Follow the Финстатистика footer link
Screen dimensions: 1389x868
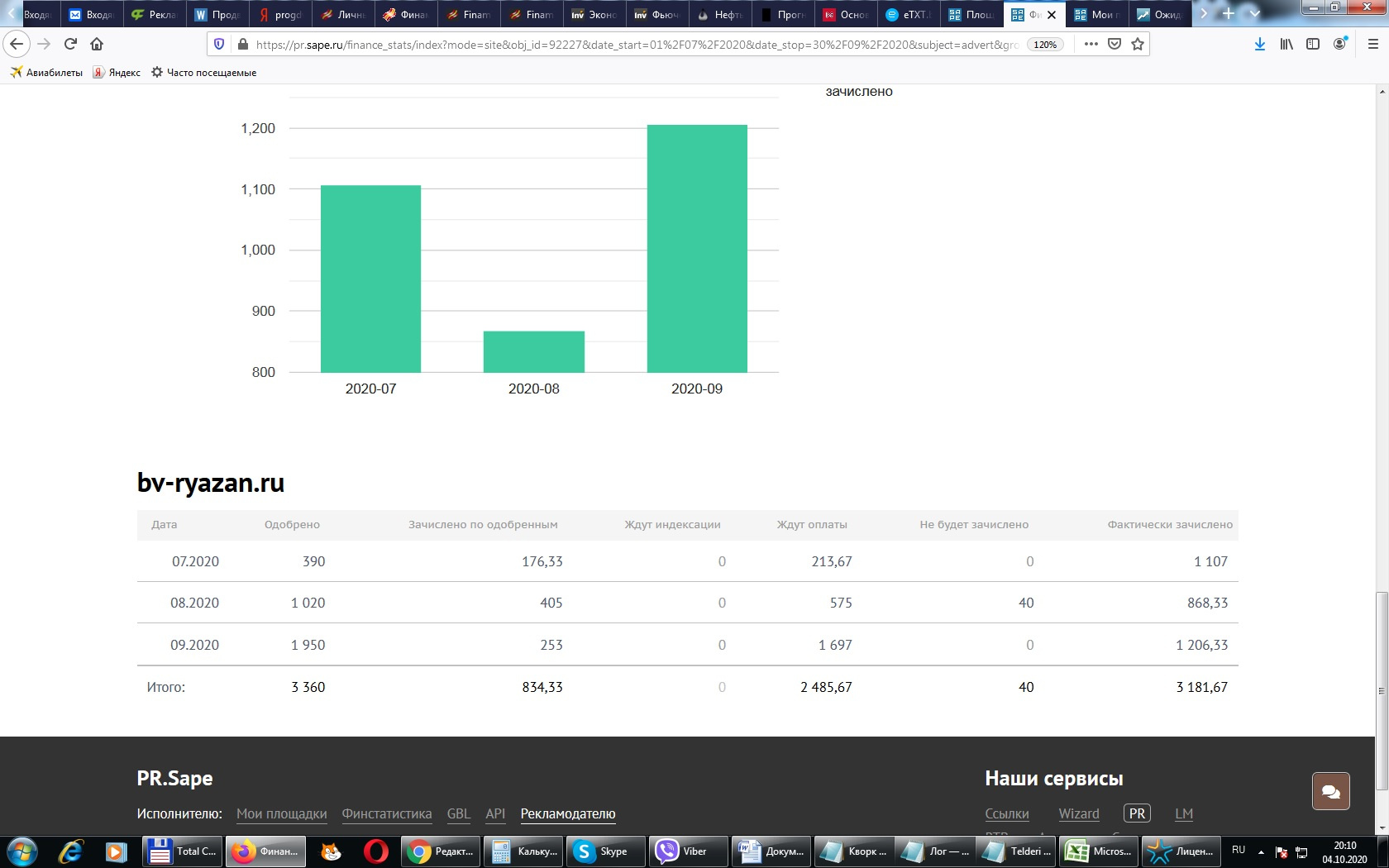tap(387, 813)
